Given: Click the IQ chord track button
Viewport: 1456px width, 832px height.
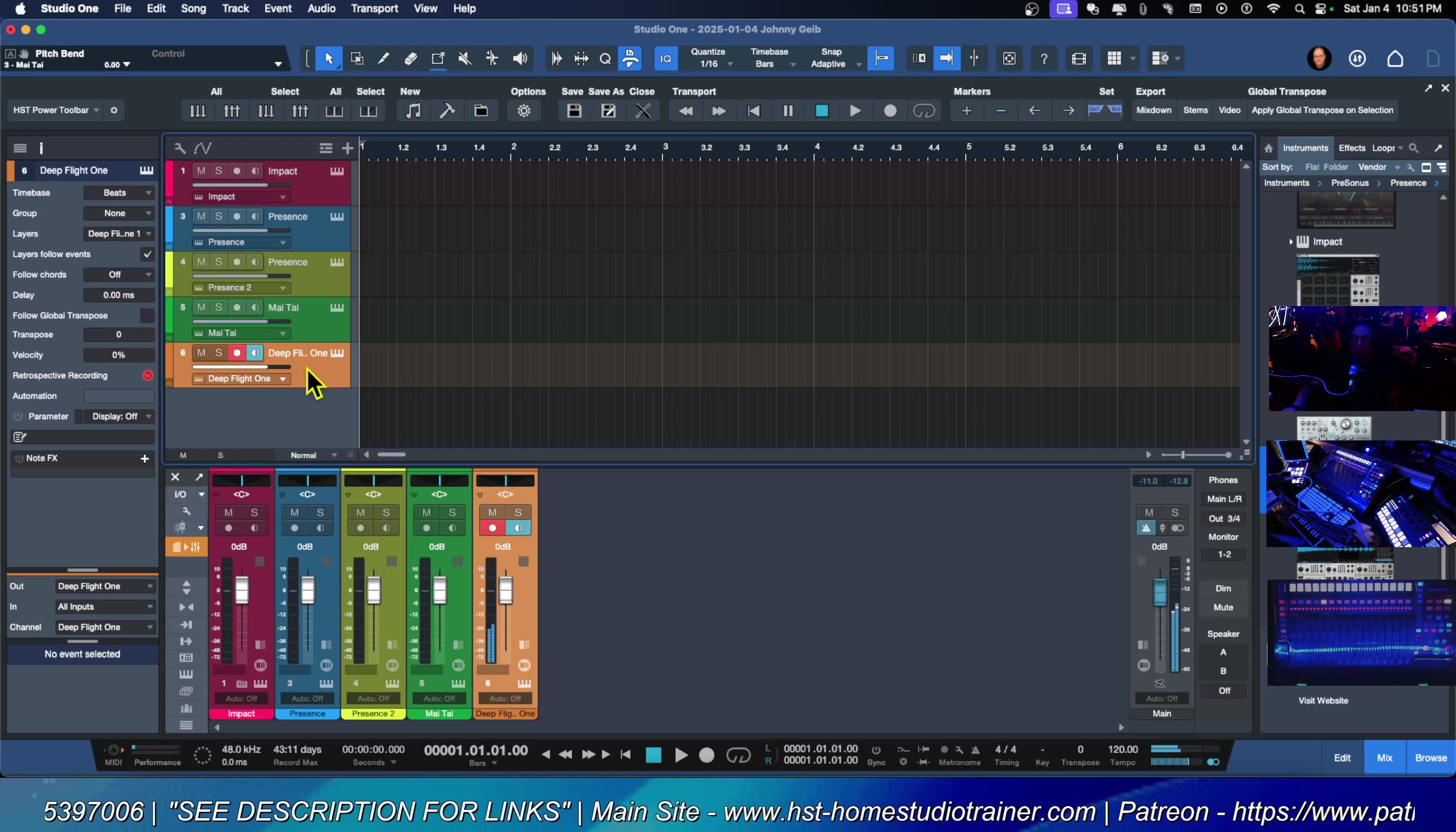Looking at the screenshot, I should 665,58.
